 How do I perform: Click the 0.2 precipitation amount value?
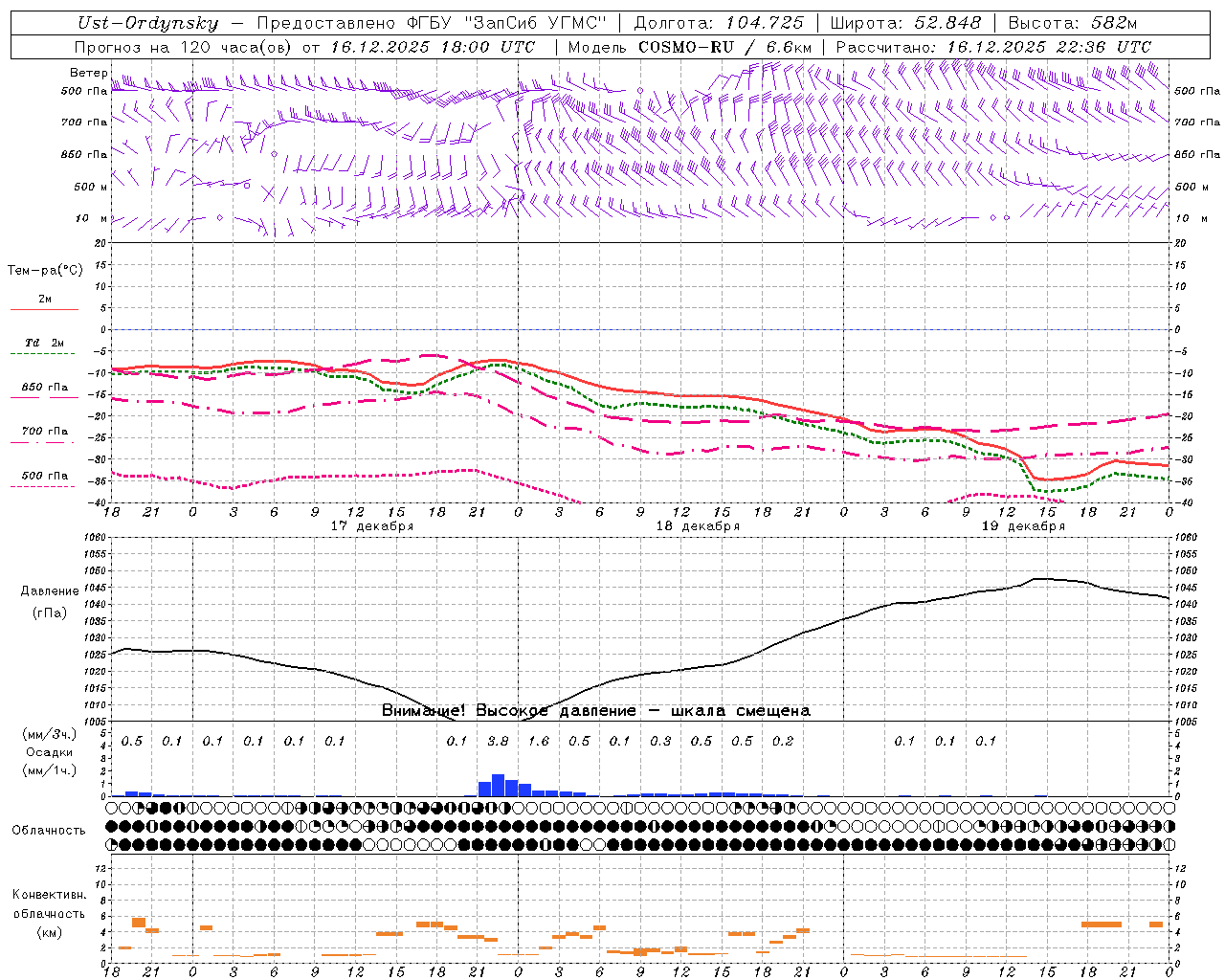pyautogui.click(x=783, y=741)
